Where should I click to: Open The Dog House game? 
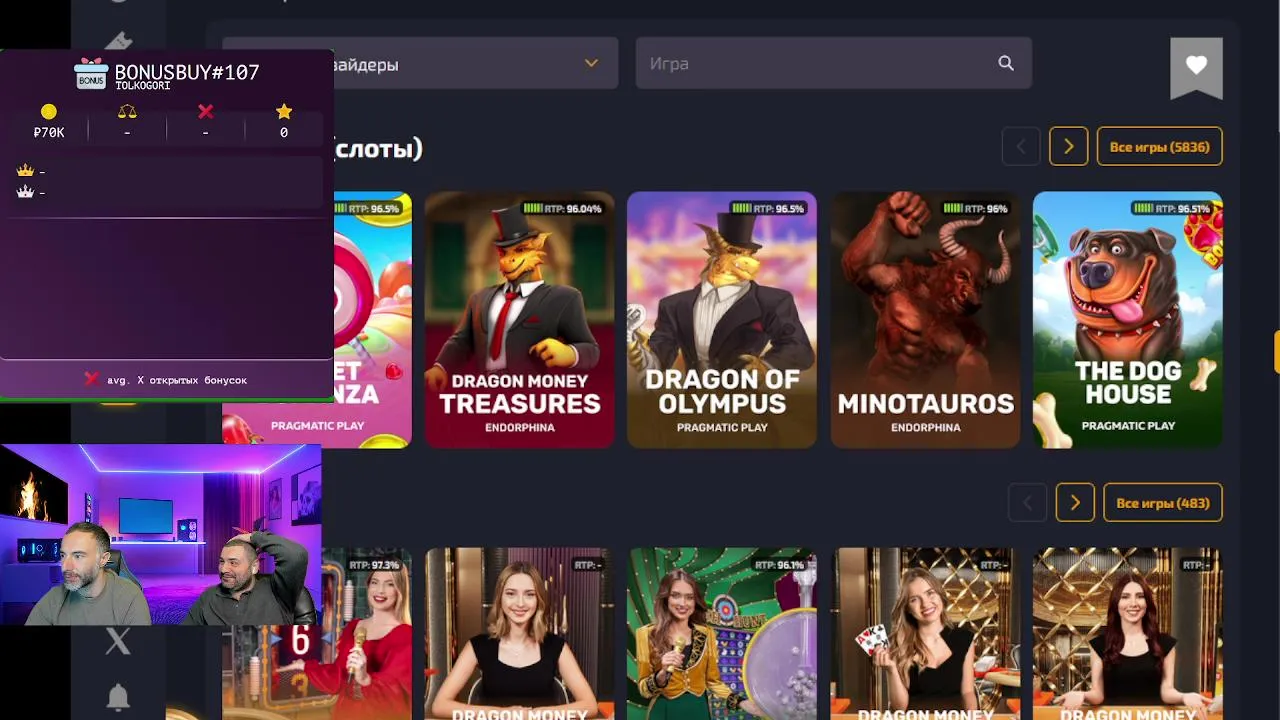pyautogui.click(x=1128, y=320)
